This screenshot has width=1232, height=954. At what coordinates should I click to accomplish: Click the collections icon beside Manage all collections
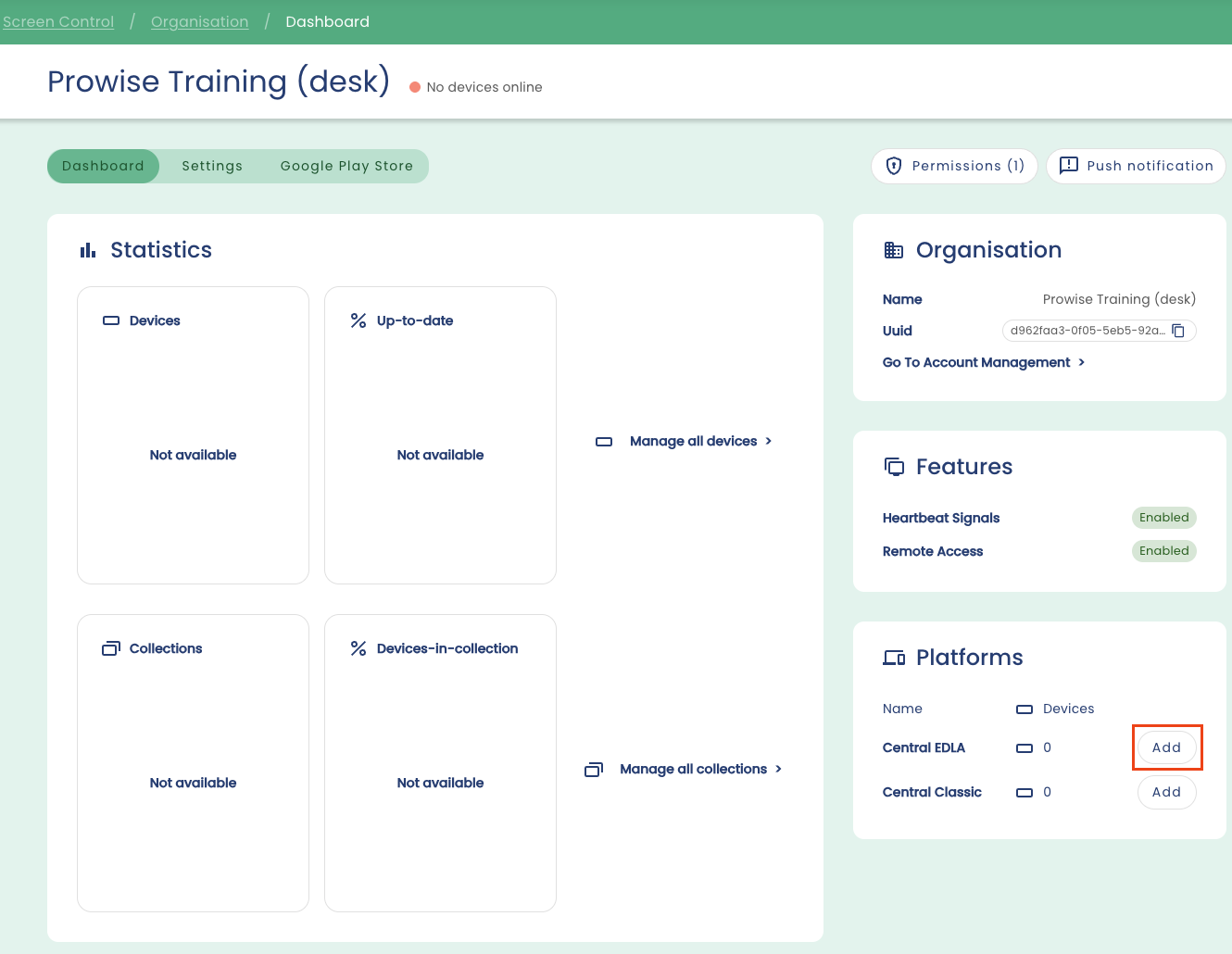tap(594, 770)
